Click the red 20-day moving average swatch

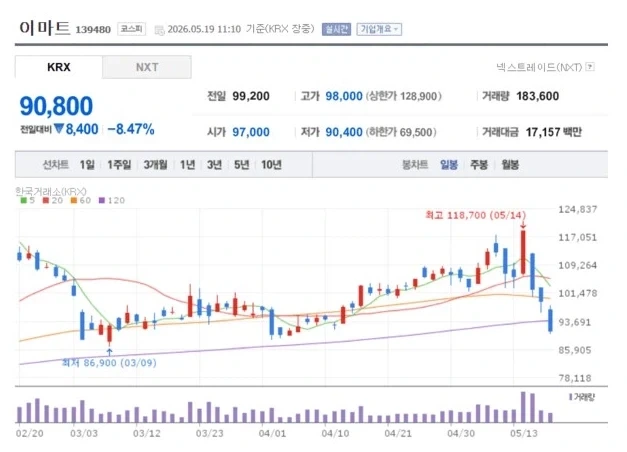click(x=46, y=200)
